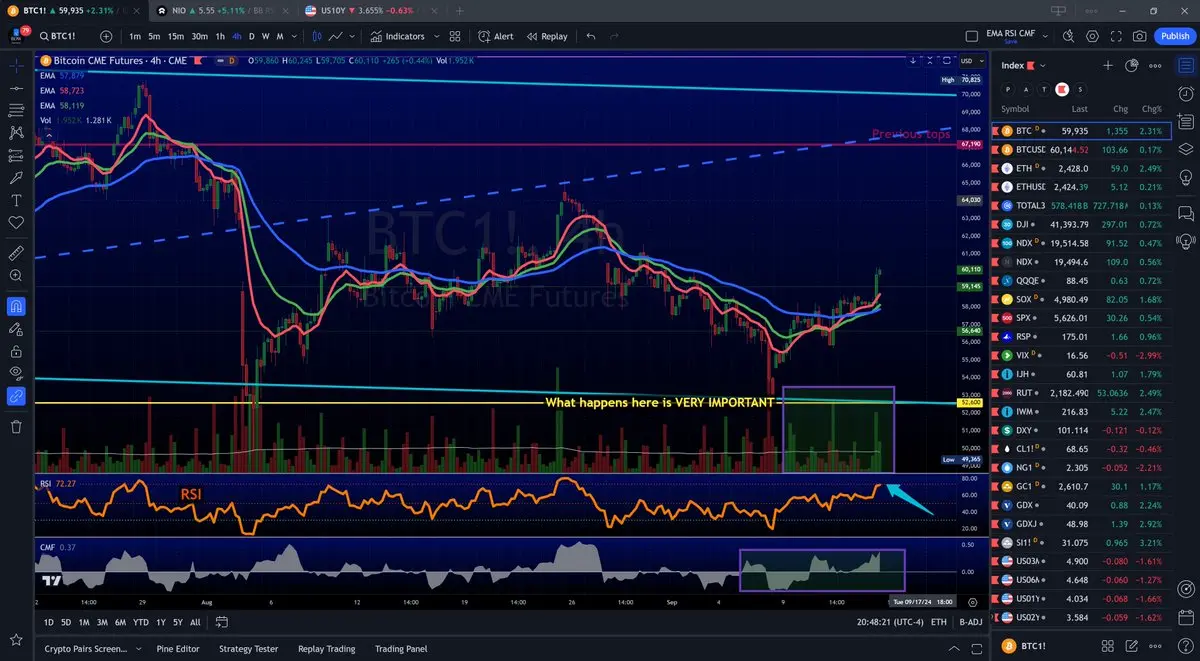Screen dimensions: 1200x661
Task: Toggle stay in drawing mode
Action: pyautogui.click(x=16, y=328)
